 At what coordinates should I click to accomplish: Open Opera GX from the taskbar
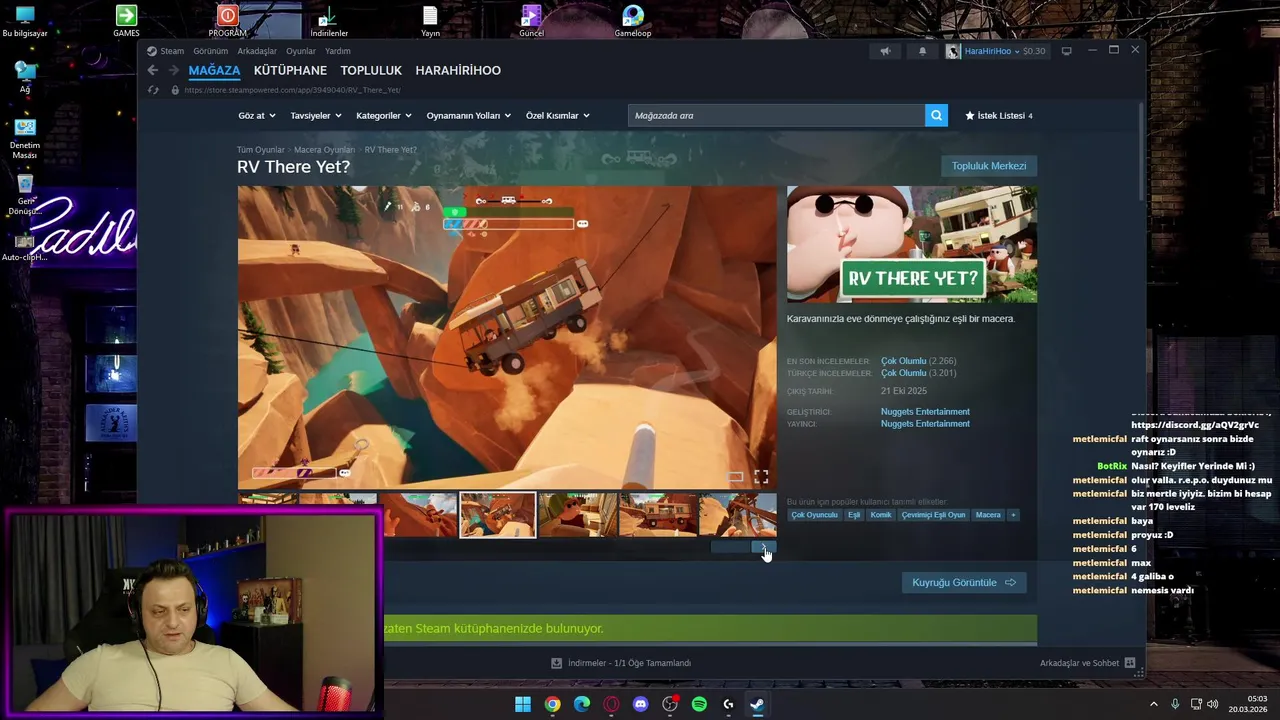tap(611, 704)
